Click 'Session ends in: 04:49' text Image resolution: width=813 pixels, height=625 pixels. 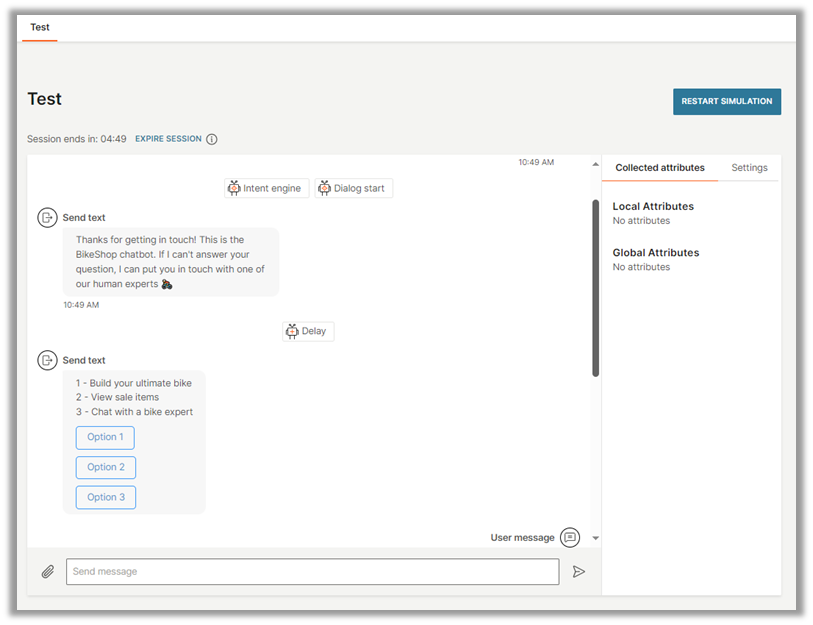[77, 139]
